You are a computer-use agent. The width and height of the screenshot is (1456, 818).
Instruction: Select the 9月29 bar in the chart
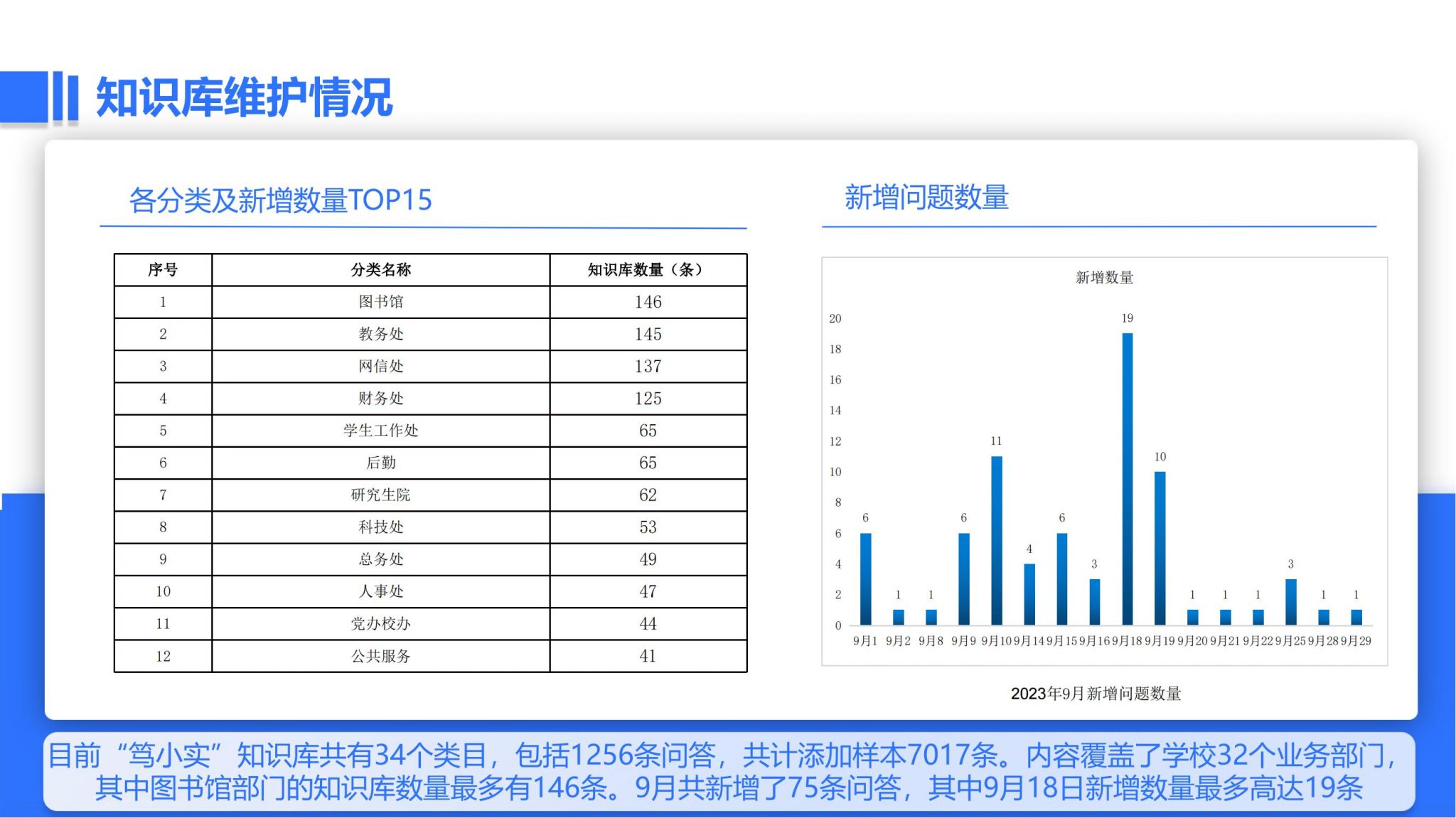[x=1356, y=618]
